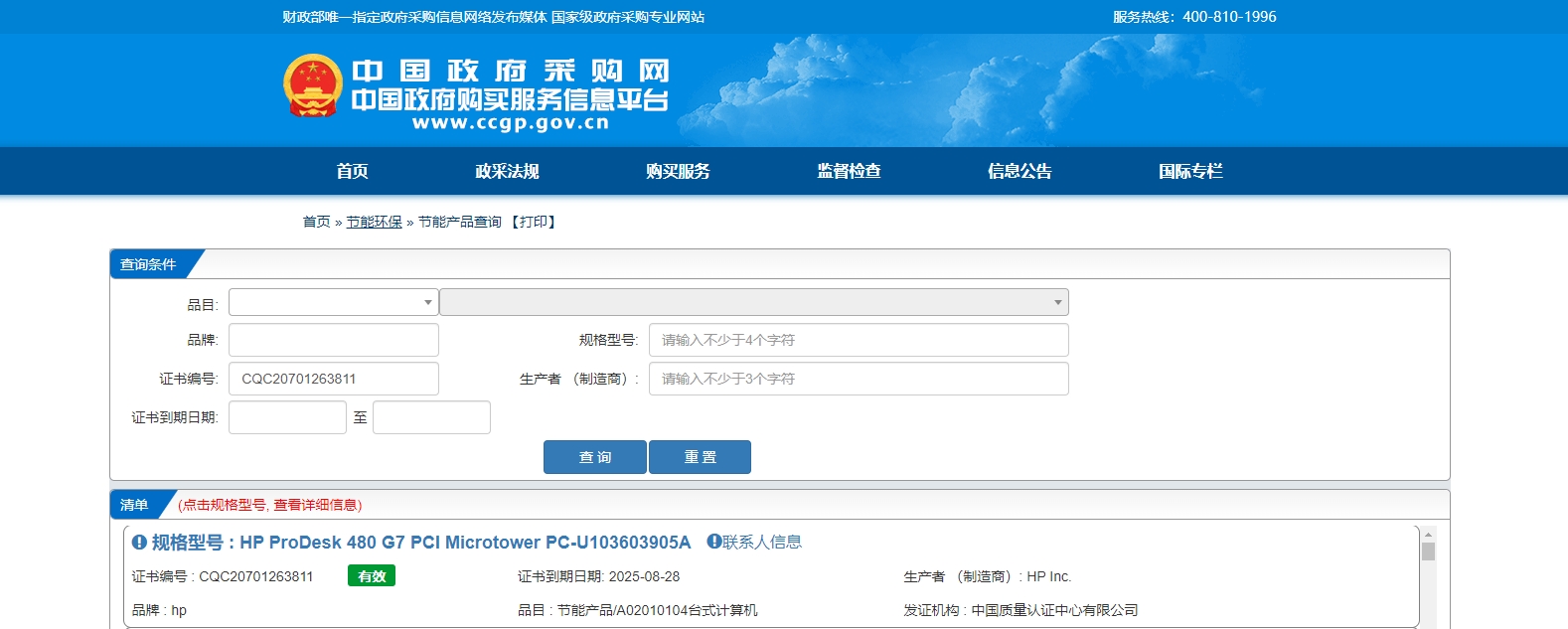The width and height of the screenshot is (1568, 629).
Task: Open the 监督检查 navigation item
Action: (849, 171)
